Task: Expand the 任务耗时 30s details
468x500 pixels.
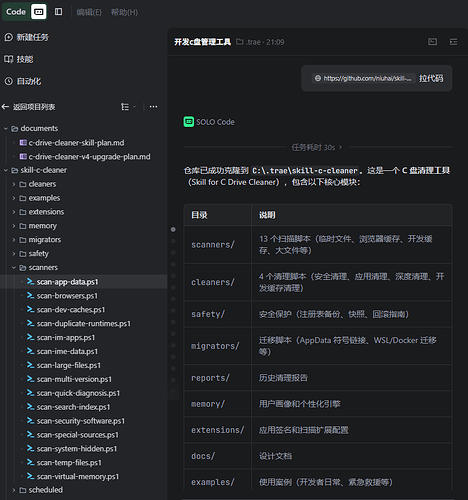Action: (x=317, y=147)
